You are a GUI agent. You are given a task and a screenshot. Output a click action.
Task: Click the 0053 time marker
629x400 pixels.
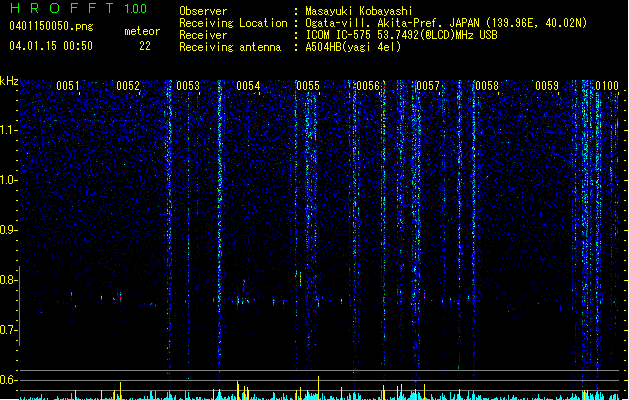pos(188,86)
